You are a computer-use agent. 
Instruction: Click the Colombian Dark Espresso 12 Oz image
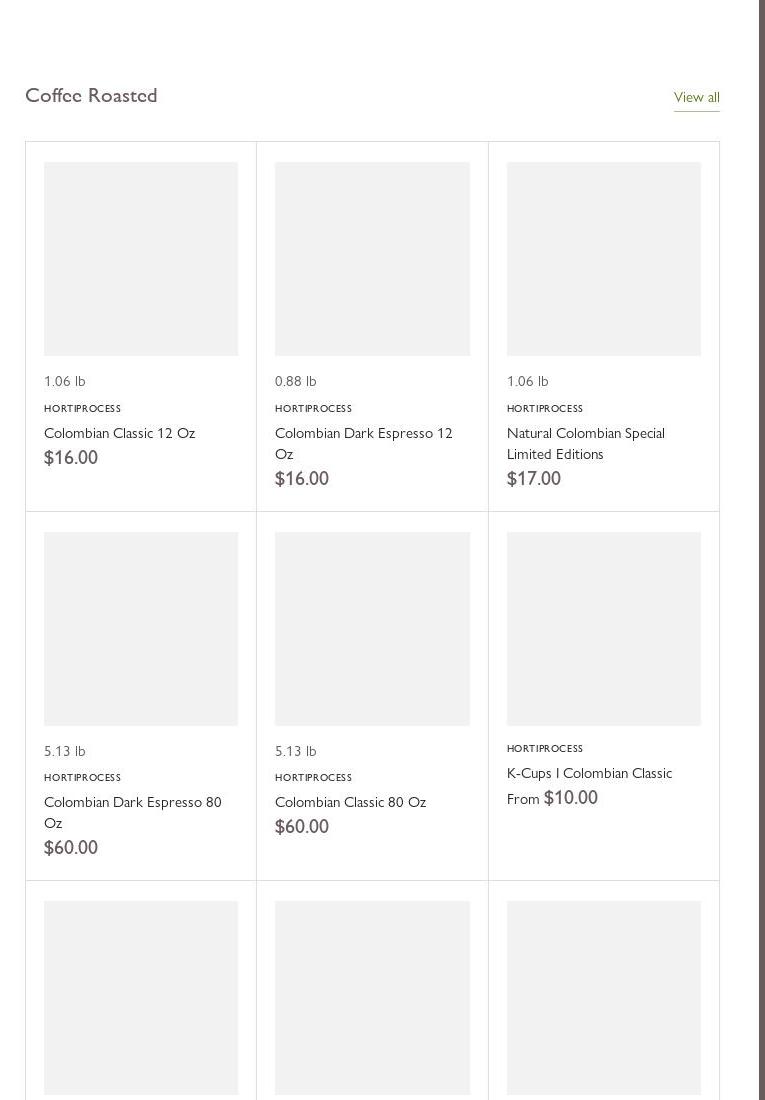click(x=372, y=259)
